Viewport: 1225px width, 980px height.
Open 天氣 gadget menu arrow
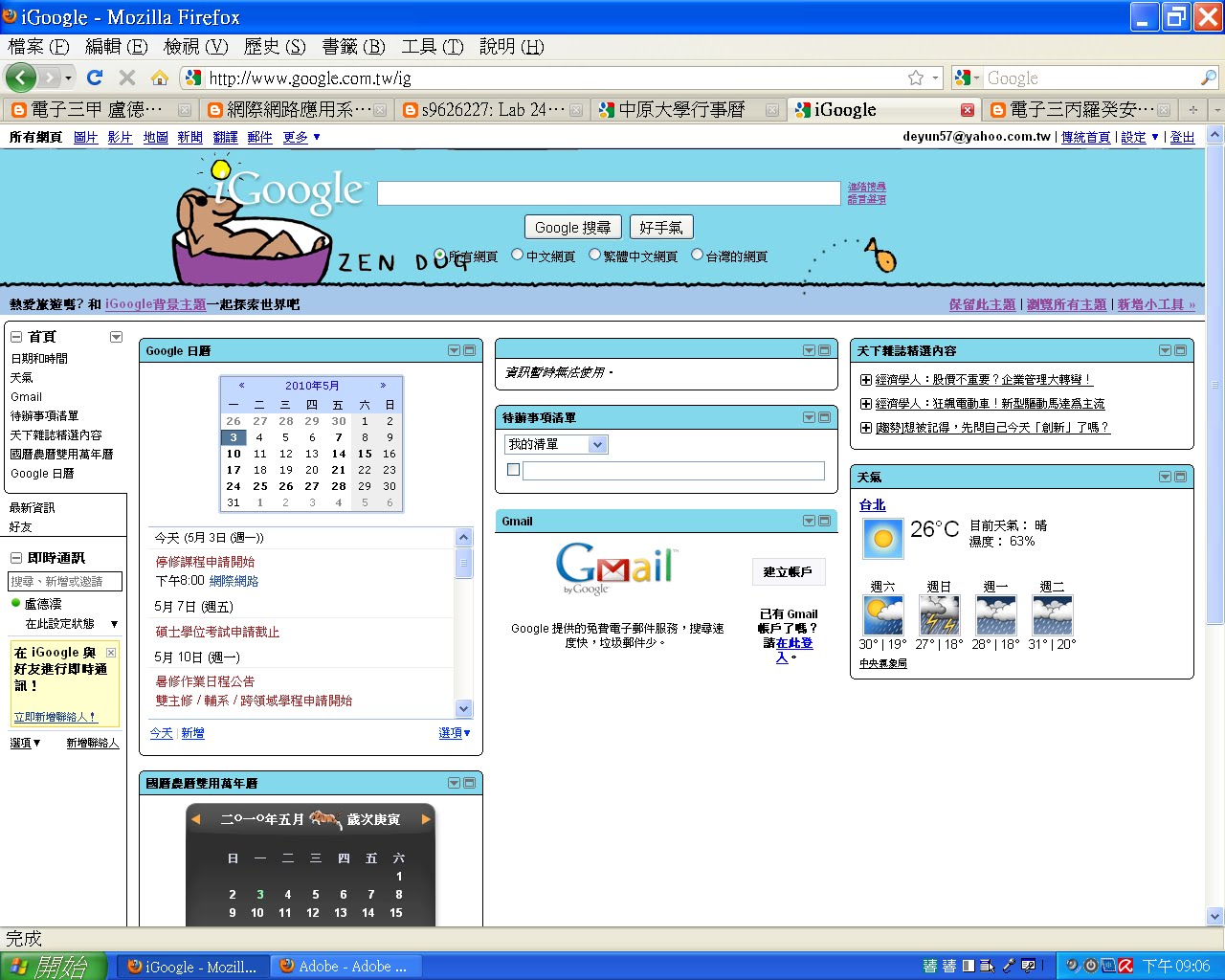pyautogui.click(x=1165, y=477)
